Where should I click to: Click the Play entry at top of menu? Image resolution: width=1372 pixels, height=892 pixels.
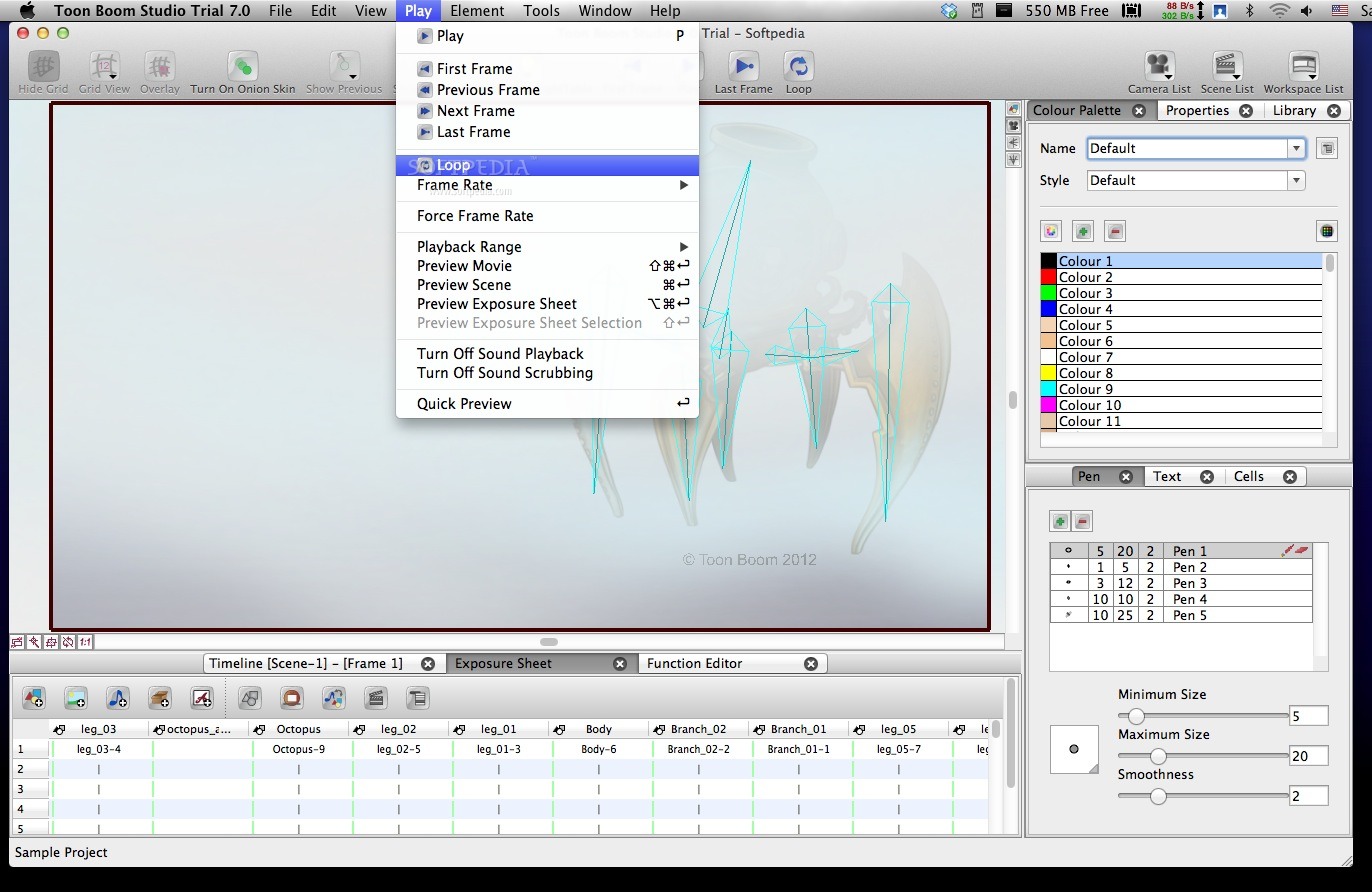[547, 36]
